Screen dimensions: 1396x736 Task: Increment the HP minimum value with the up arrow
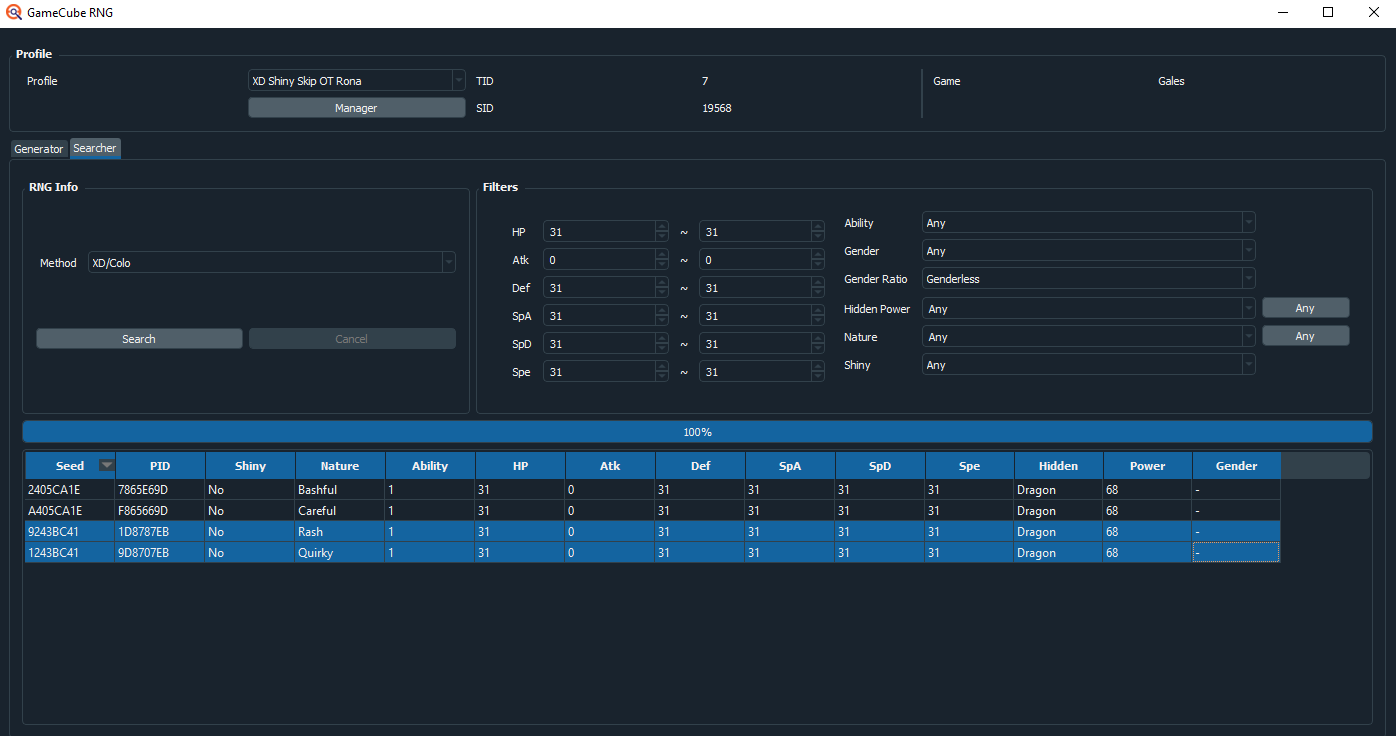661,226
